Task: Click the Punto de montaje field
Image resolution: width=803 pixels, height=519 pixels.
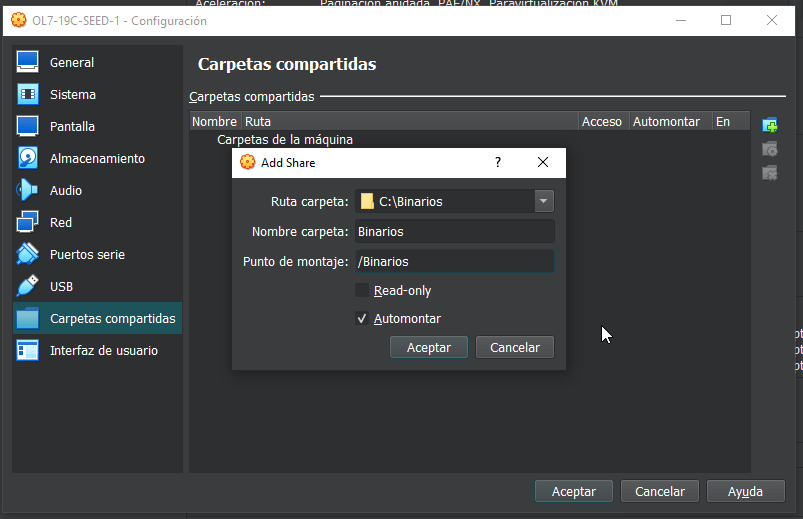Action: [x=454, y=261]
